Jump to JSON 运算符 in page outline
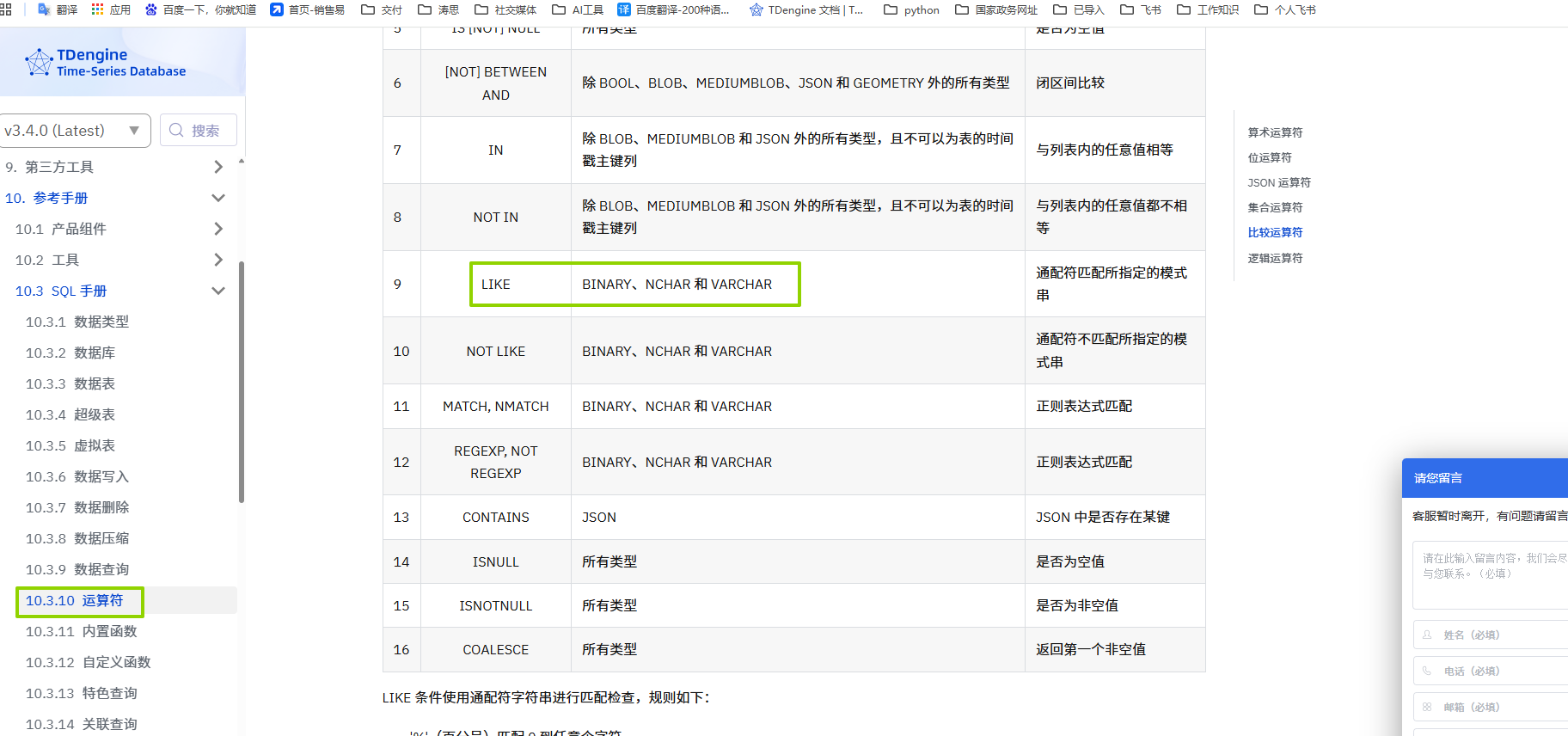This screenshot has height=736, width=1568. [x=1279, y=182]
